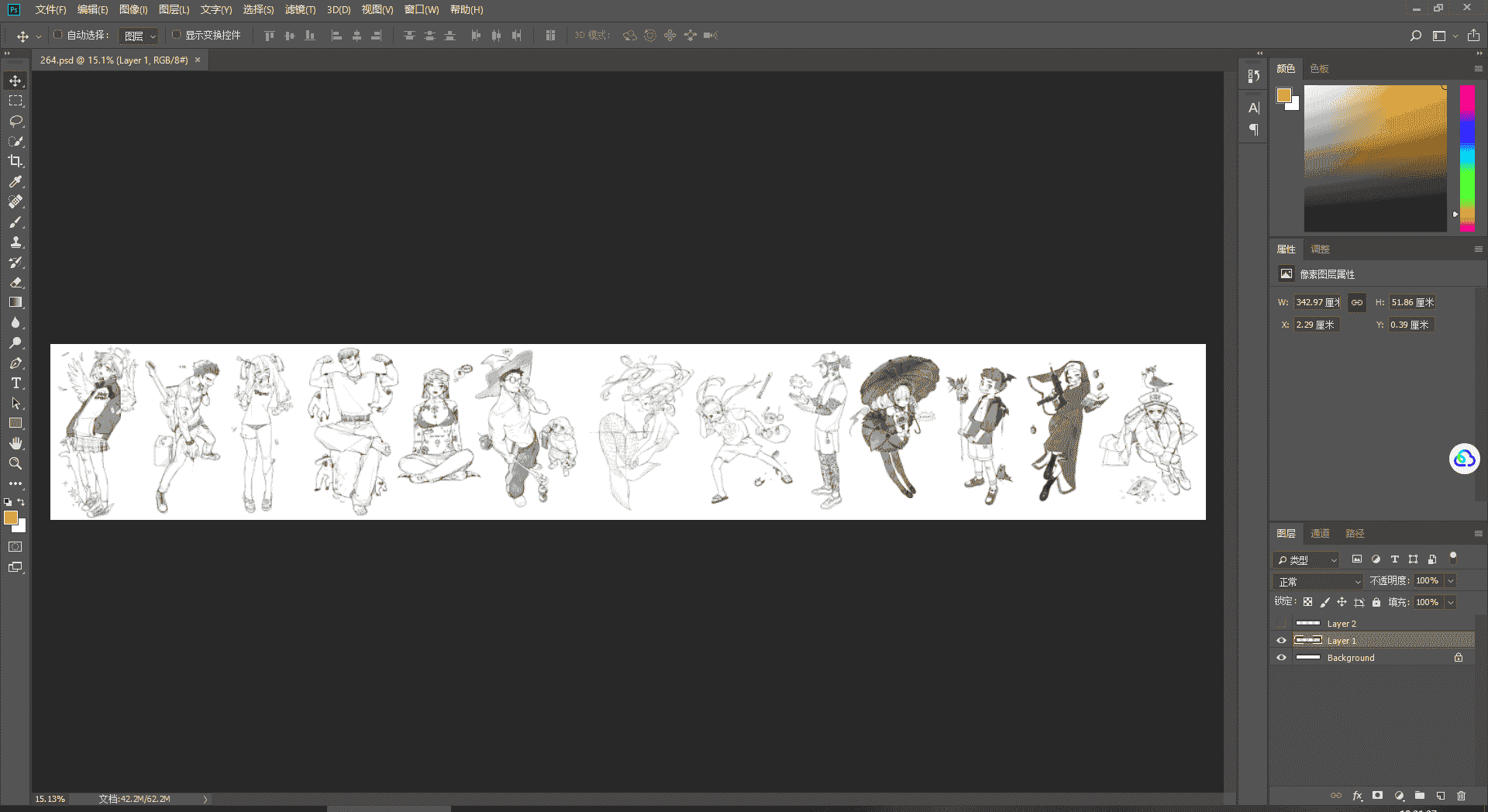Select the Horizontal Type tool
Image resolution: width=1488 pixels, height=812 pixels.
pyautogui.click(x=15, y=383)
